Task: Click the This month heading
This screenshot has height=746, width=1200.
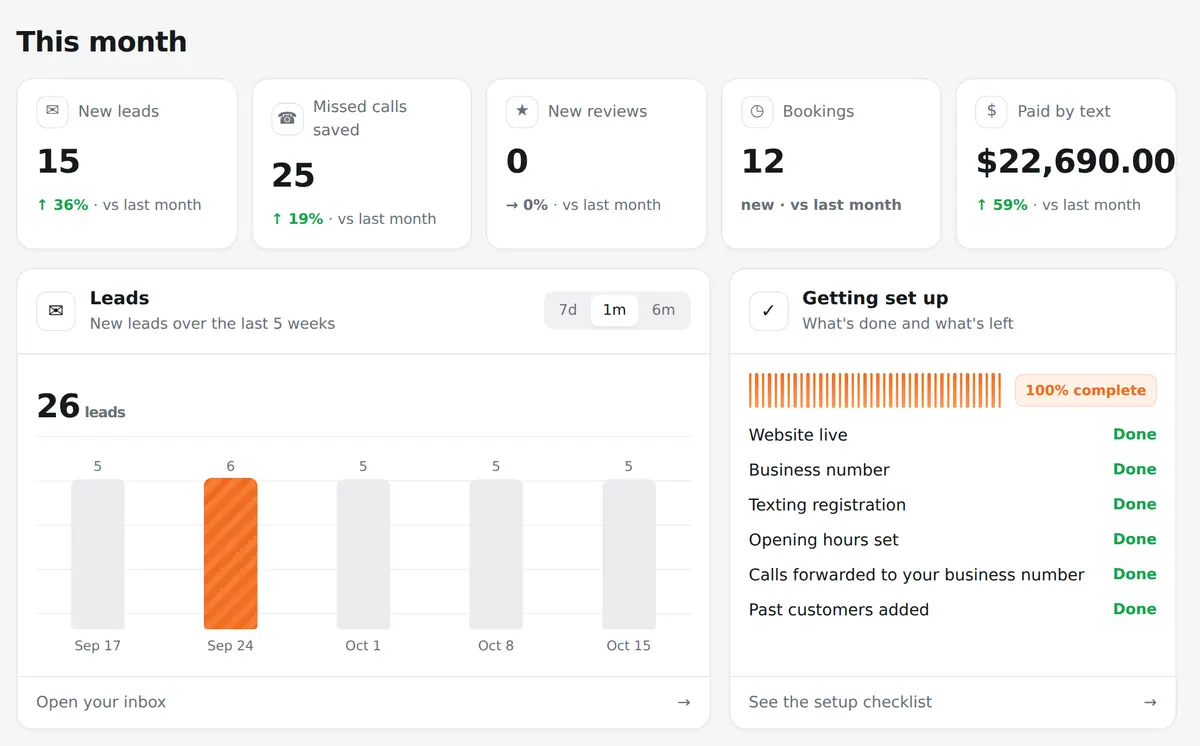Action: pos(102,41)
